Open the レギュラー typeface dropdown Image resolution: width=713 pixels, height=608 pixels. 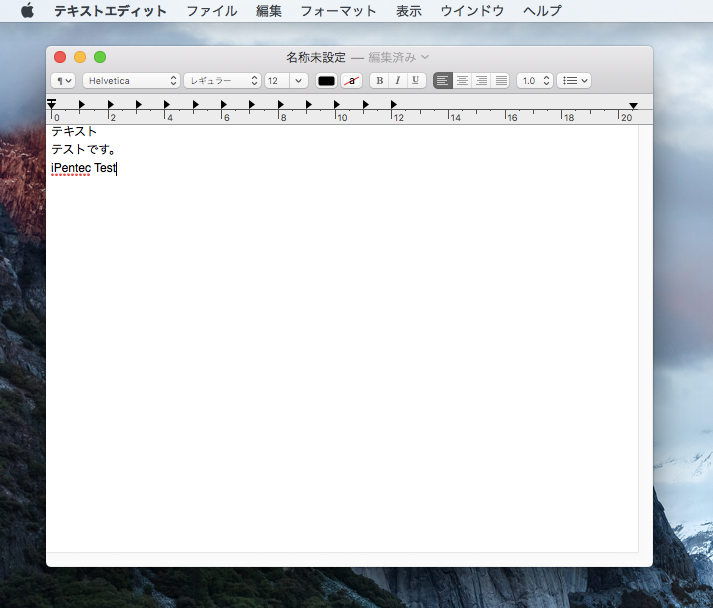222,80
